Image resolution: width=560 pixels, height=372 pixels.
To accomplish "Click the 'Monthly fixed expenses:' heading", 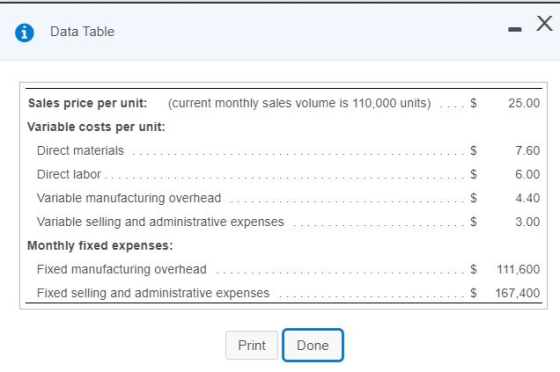I will click(100, 246).
